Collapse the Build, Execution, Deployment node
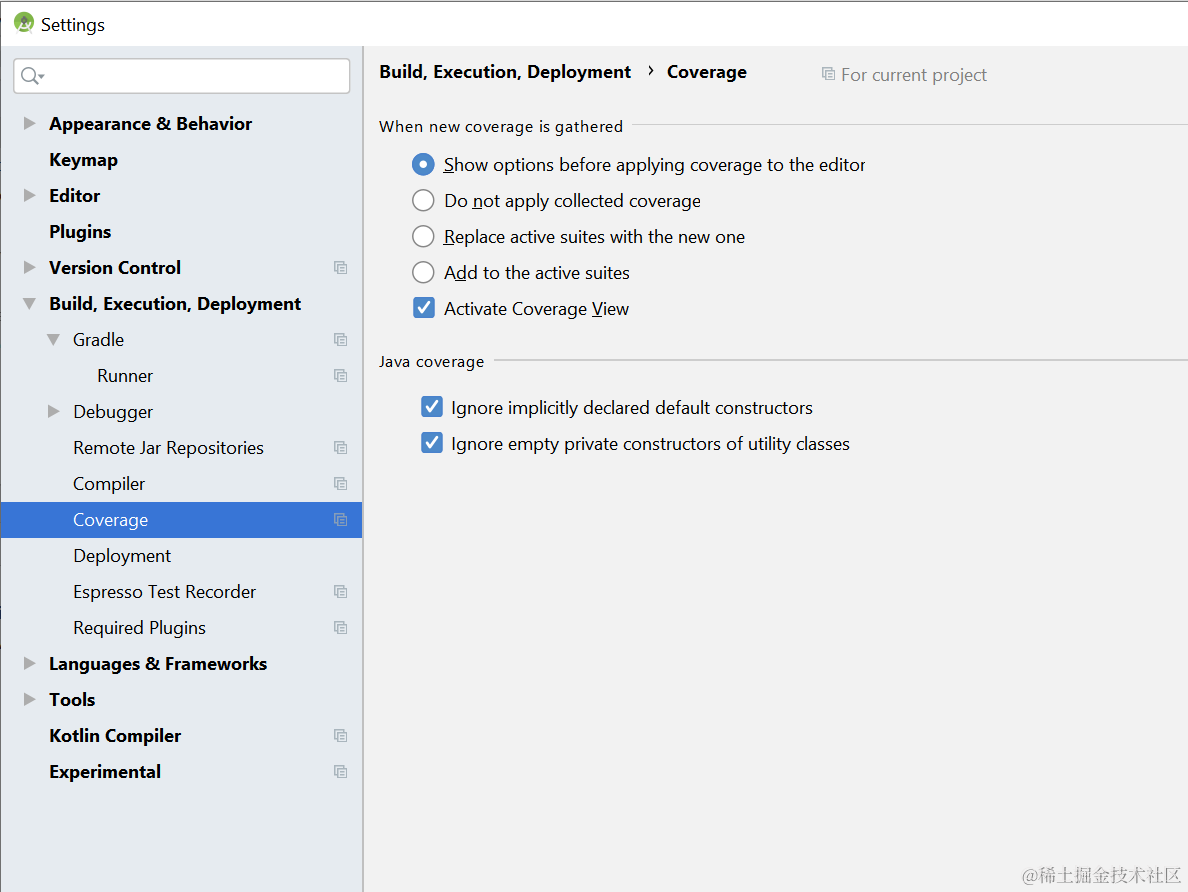This screenshot has height=892, width=1188. click(28, 303)
